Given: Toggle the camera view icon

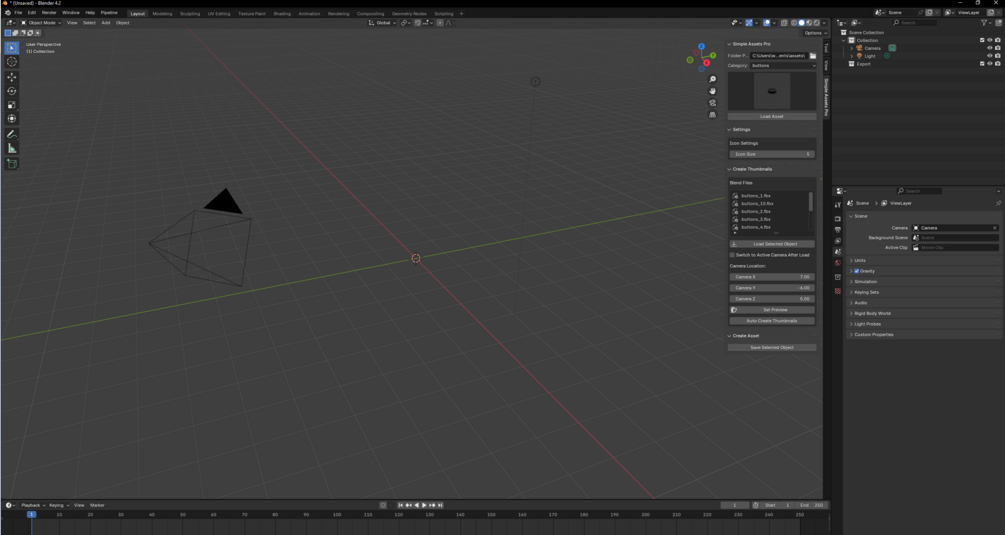Looking at the screenshot, I should 712,103.
